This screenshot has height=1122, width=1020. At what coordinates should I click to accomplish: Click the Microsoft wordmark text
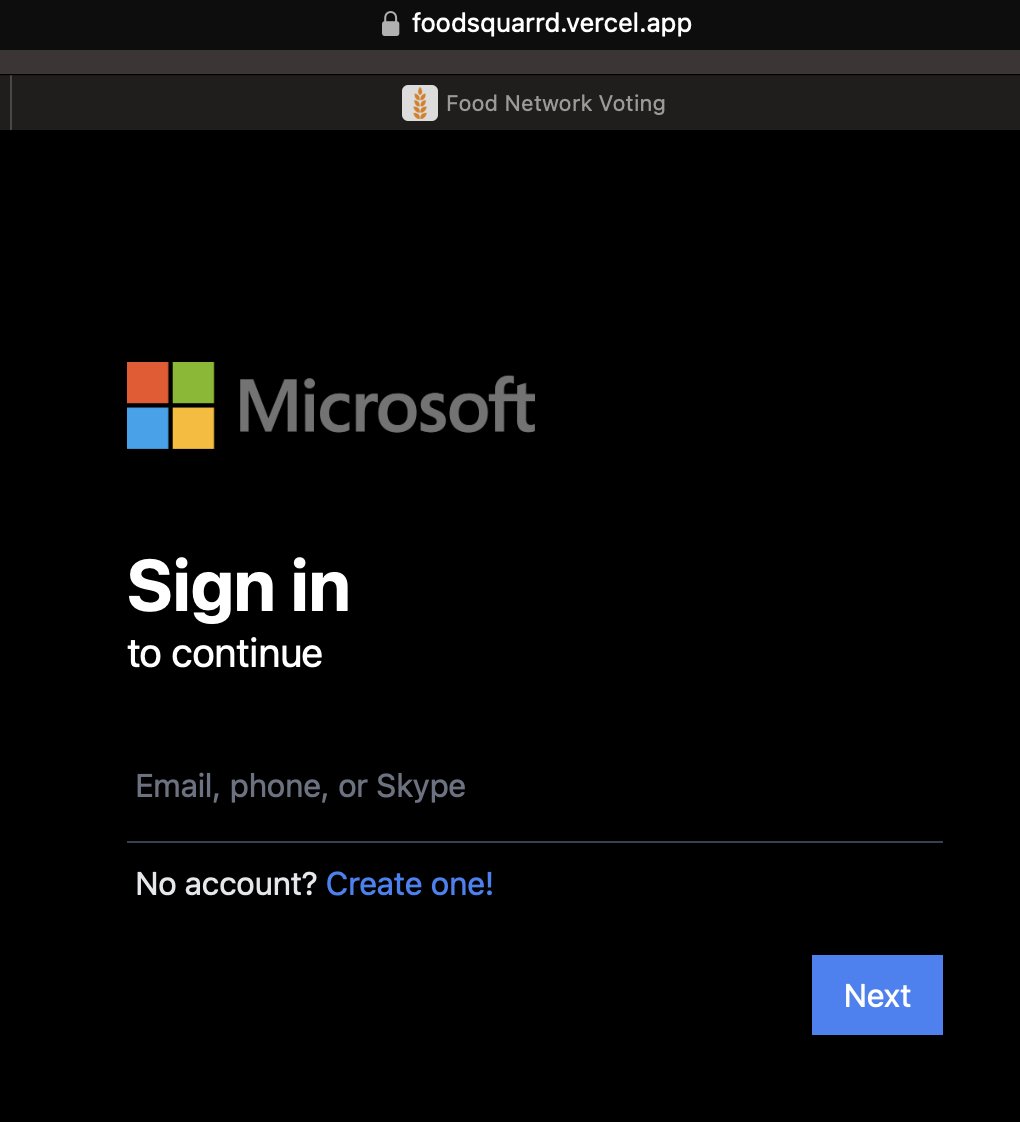click(x=386, y=406)
